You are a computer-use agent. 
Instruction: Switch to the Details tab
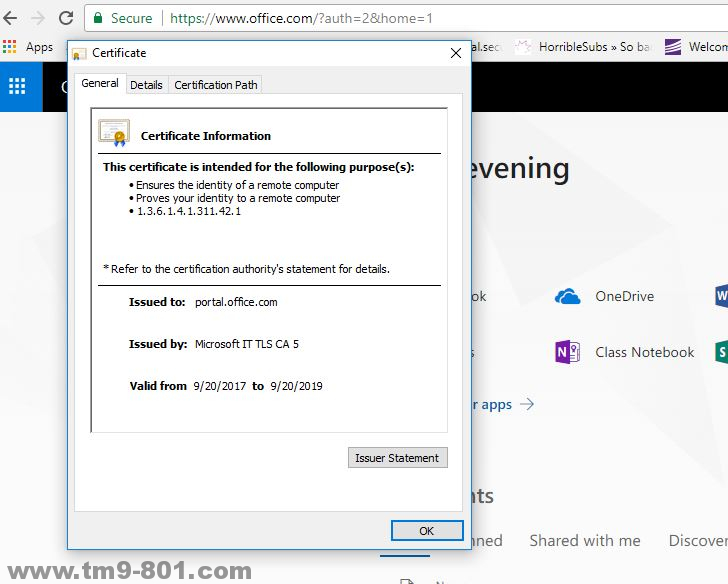click(146, 85)
